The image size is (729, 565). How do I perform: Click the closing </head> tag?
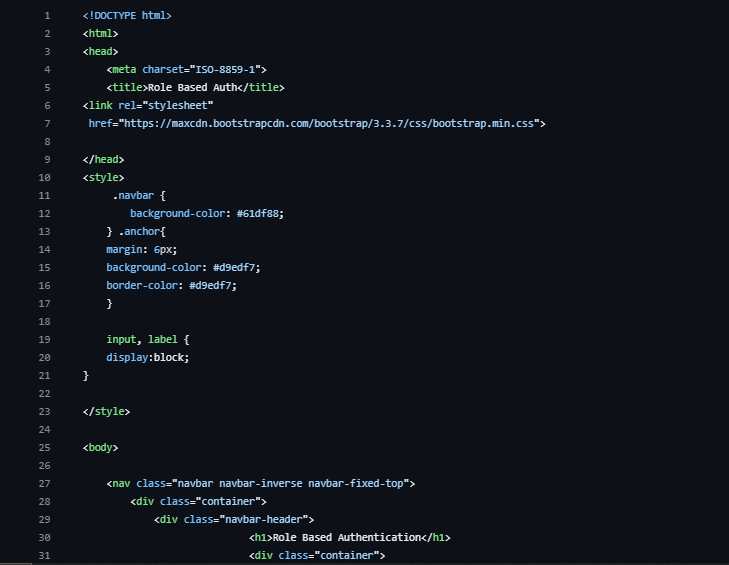pyautogui.click(x=103, y=160)
